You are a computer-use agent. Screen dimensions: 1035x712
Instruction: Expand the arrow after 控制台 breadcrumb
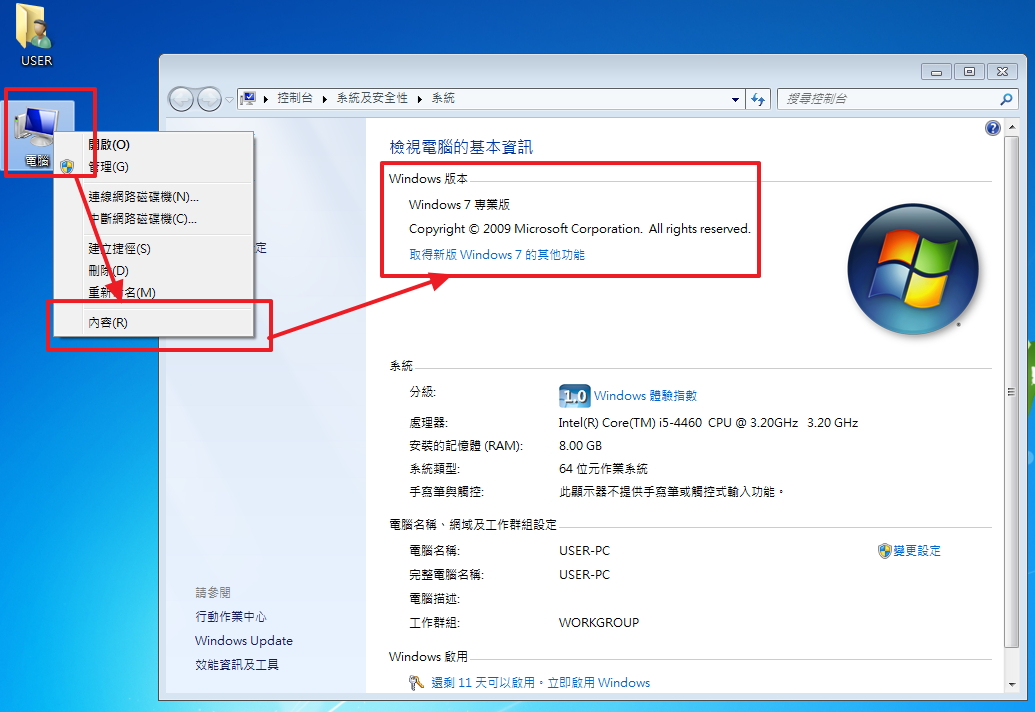click(325, 99)
